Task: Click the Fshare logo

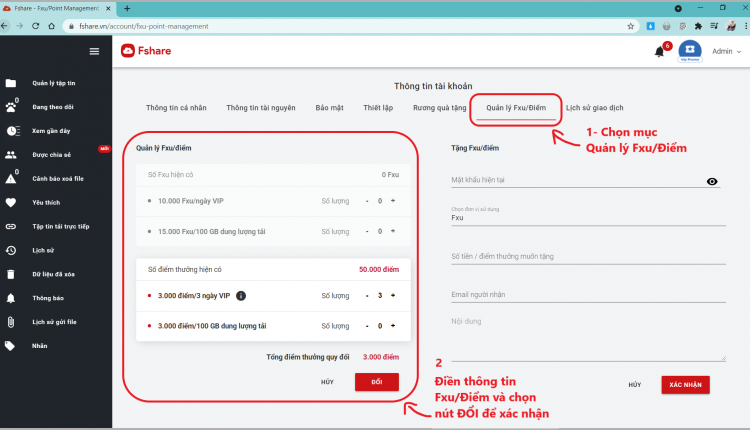Action: click(146, 51)
